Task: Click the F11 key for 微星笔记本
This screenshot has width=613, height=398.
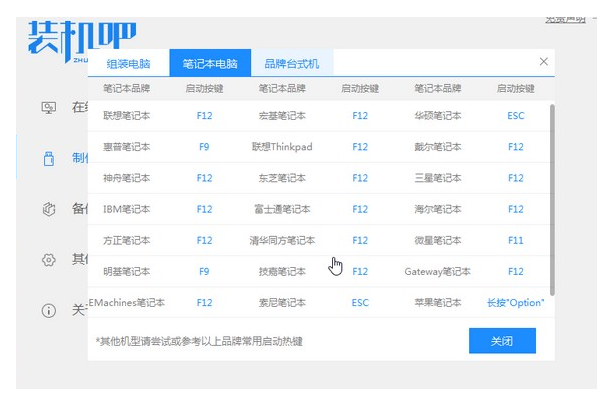Action: 516,240
